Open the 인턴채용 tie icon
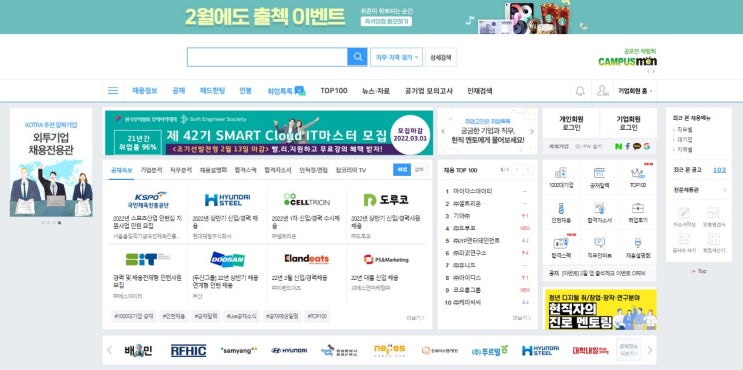 (561, 208)
